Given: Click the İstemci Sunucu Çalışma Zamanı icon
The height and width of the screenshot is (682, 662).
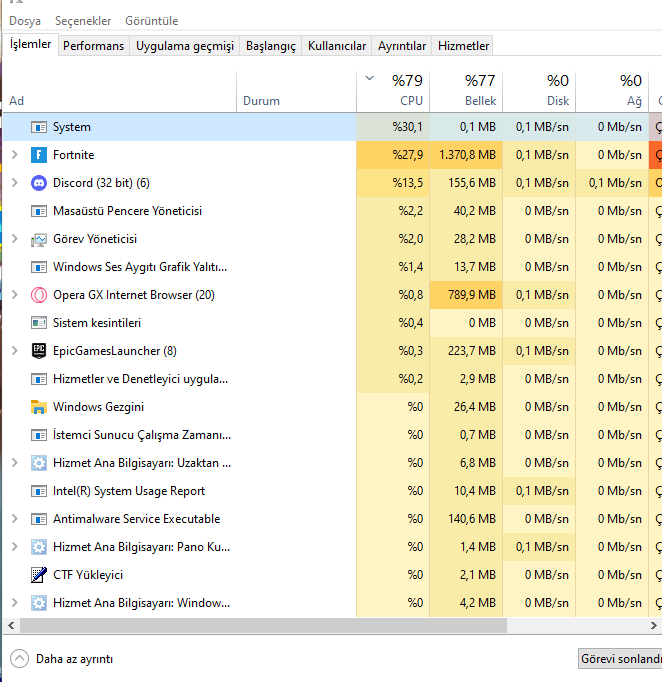Looking at the screenshot, I should point(39,435).
